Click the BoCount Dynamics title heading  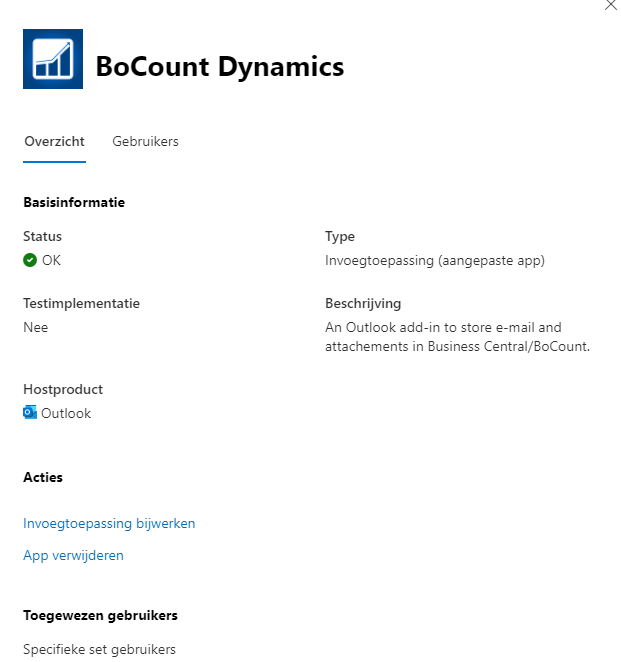click(x=220, y=67)
